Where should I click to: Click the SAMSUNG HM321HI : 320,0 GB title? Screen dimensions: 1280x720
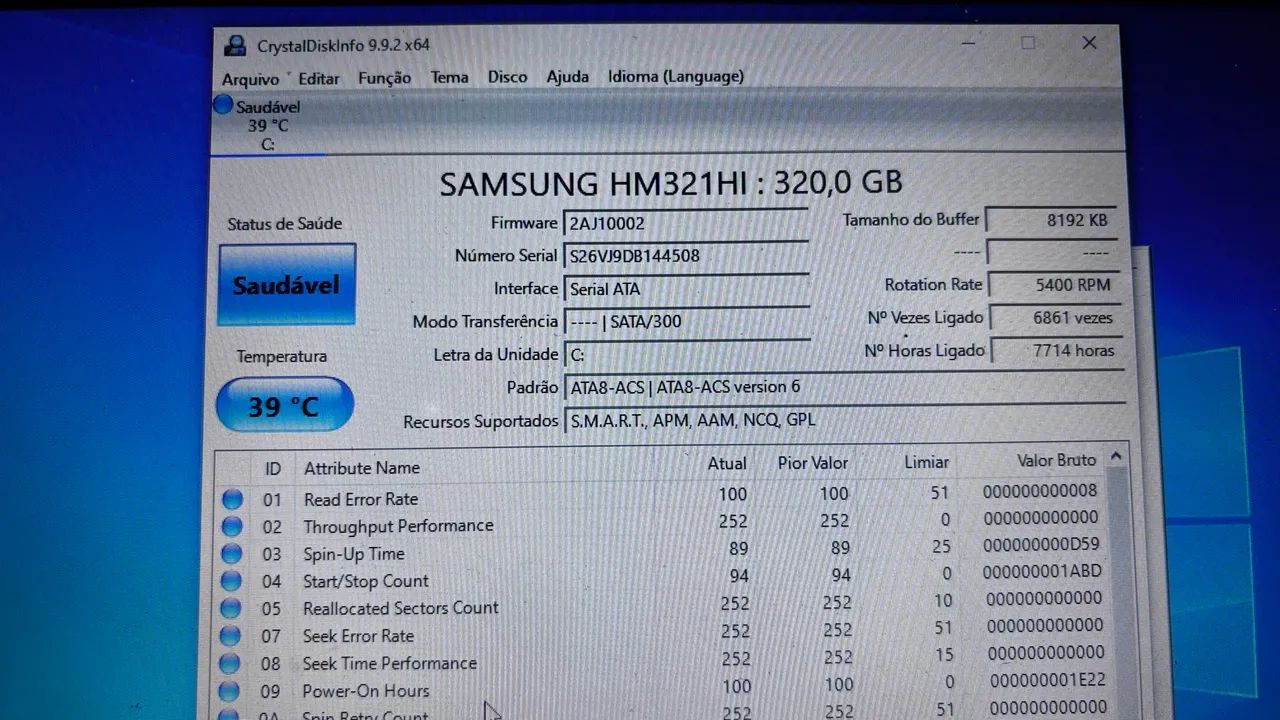[671, 183]
